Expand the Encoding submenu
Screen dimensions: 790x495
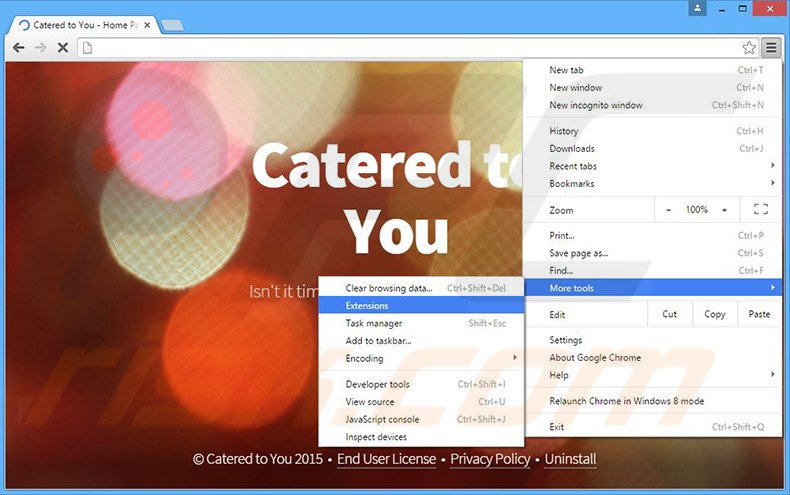pos(422,358)
